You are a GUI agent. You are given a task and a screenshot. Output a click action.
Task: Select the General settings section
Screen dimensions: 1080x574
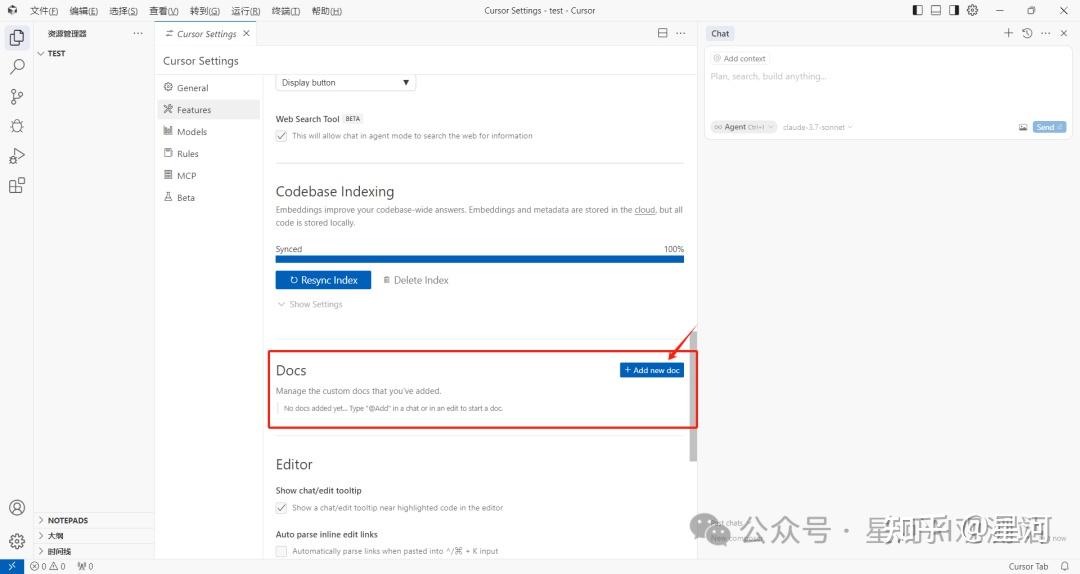[209, 88]
